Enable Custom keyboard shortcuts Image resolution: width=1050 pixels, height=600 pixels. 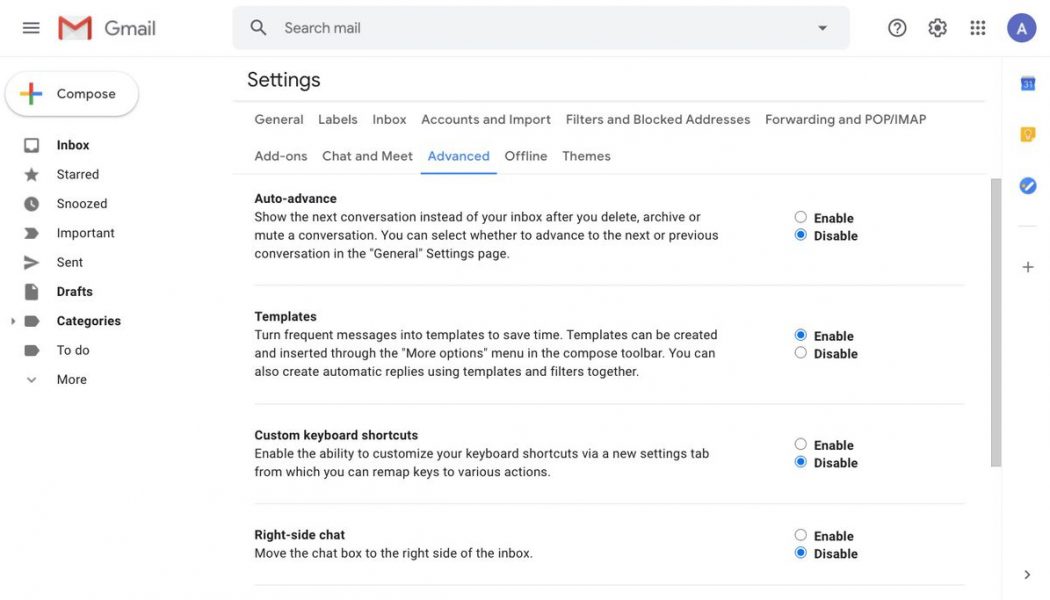coord(799,442)
